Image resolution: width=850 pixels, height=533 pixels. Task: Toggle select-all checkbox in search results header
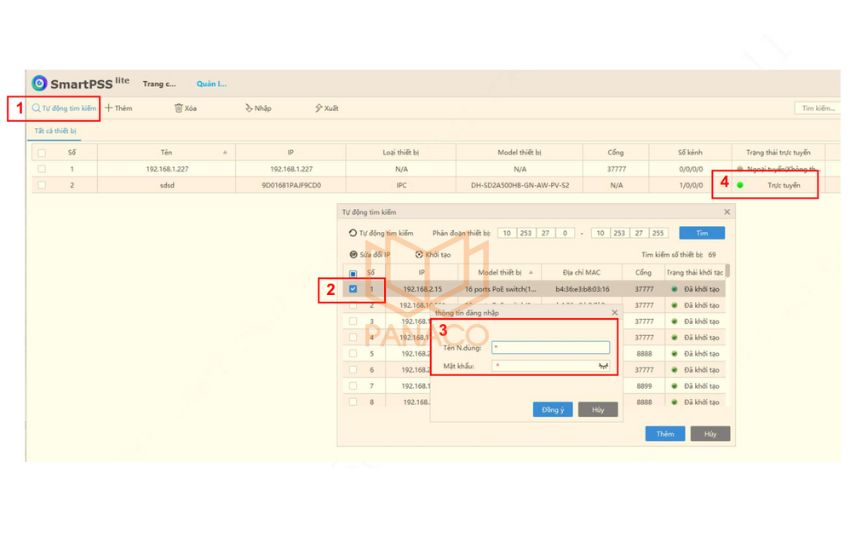(353, 273)
